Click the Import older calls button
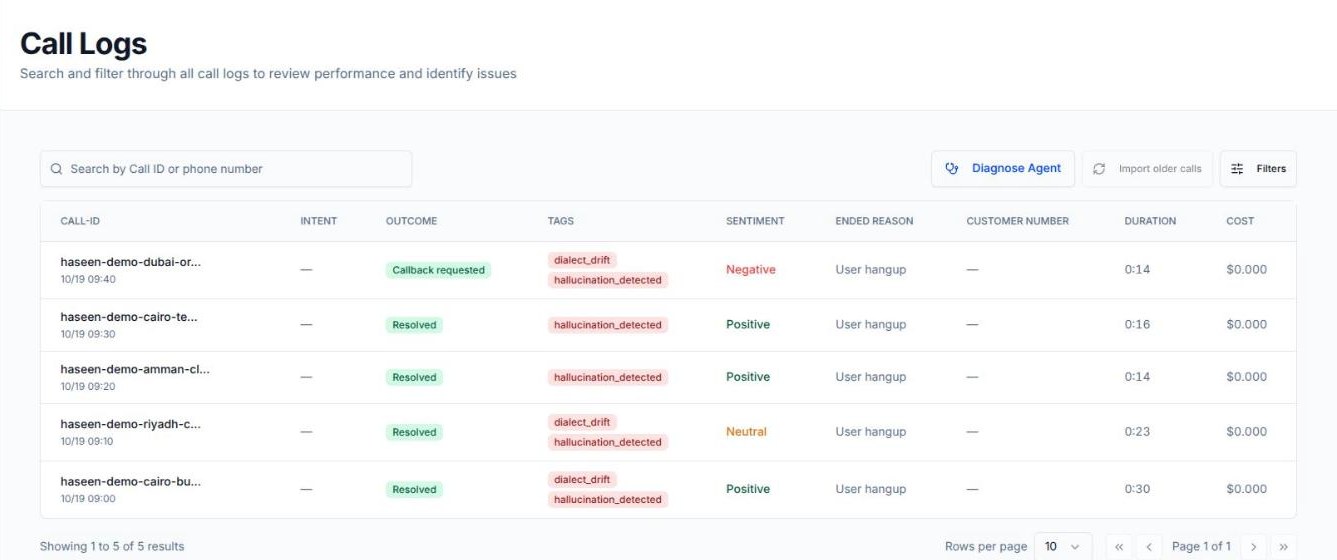Viewport: 1337px width, 560px height. (x=1148, y=169)
